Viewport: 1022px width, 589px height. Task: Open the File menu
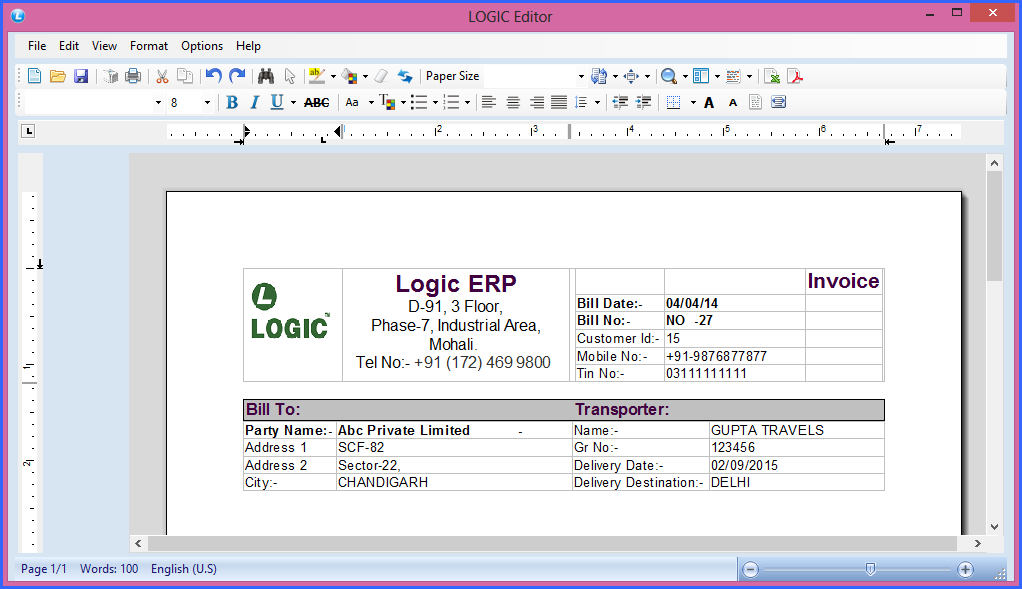pyautogui.click(x=37, y=46)
